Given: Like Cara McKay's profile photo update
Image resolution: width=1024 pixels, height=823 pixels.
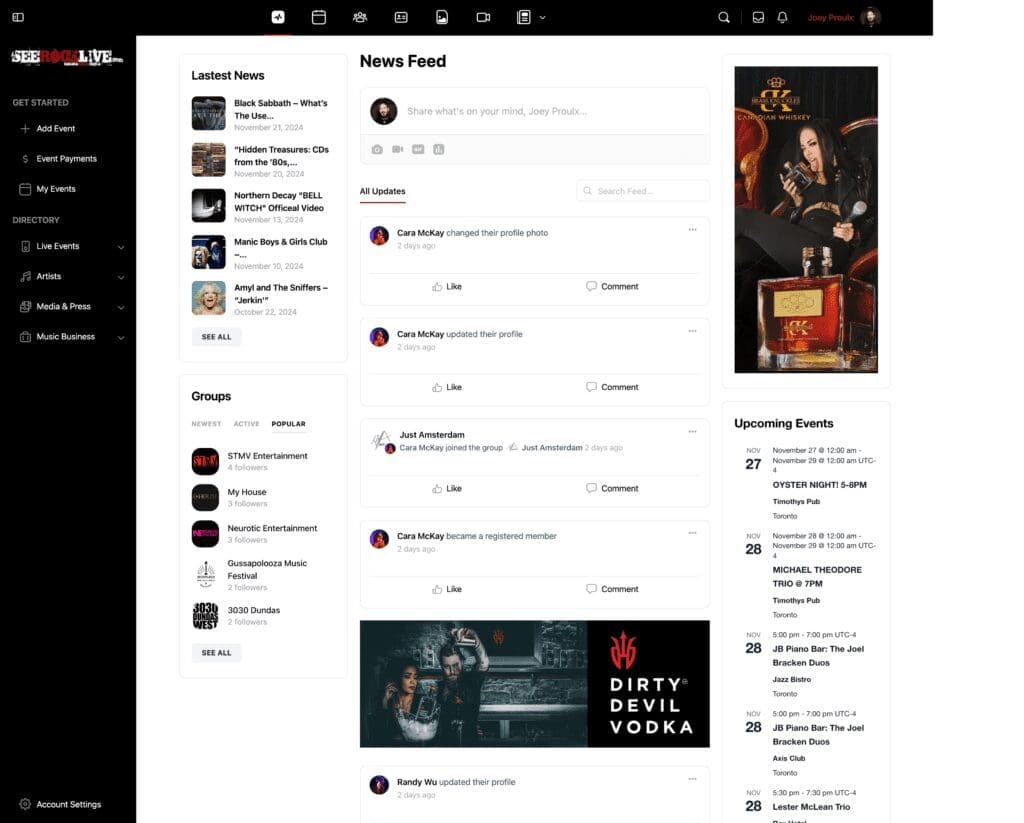Looking at the screenshot, I should [x=447, y=286].
